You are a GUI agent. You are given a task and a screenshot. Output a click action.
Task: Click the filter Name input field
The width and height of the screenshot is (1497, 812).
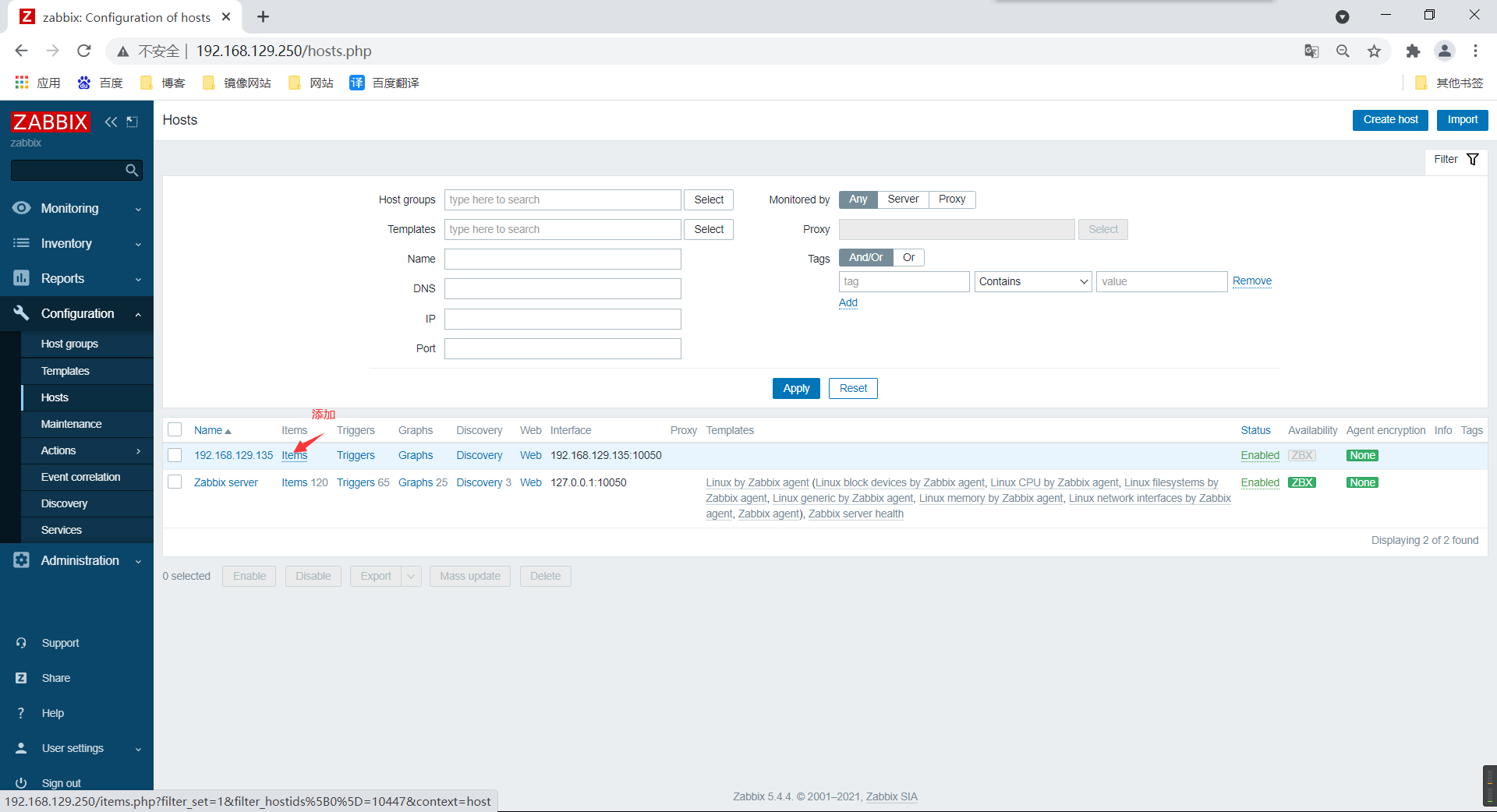(563, 259)
